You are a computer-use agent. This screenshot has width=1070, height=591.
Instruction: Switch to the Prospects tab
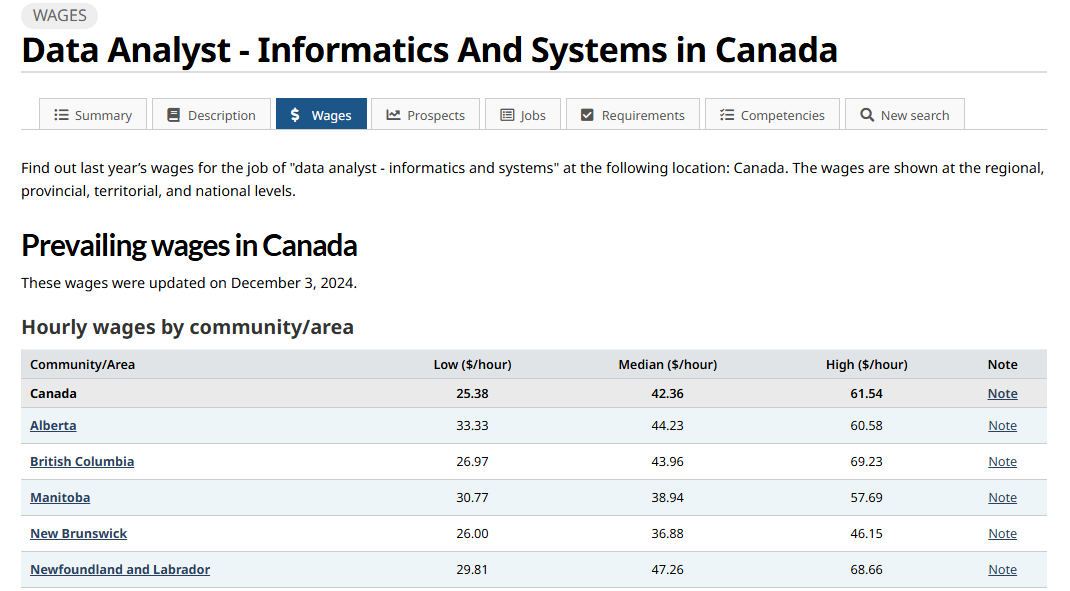click(436, 115)
